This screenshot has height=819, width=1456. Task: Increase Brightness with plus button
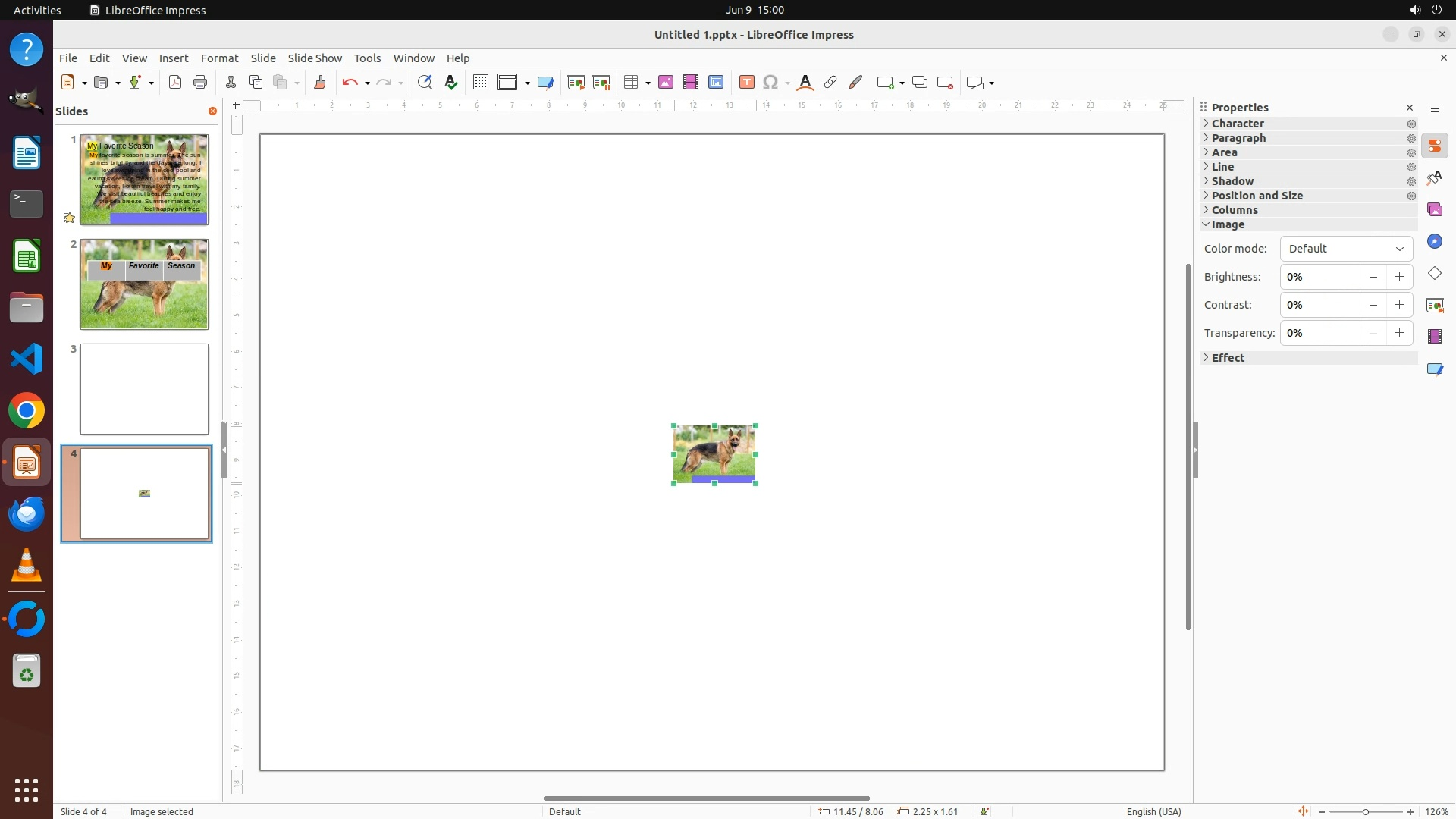tap(1399, 277)
